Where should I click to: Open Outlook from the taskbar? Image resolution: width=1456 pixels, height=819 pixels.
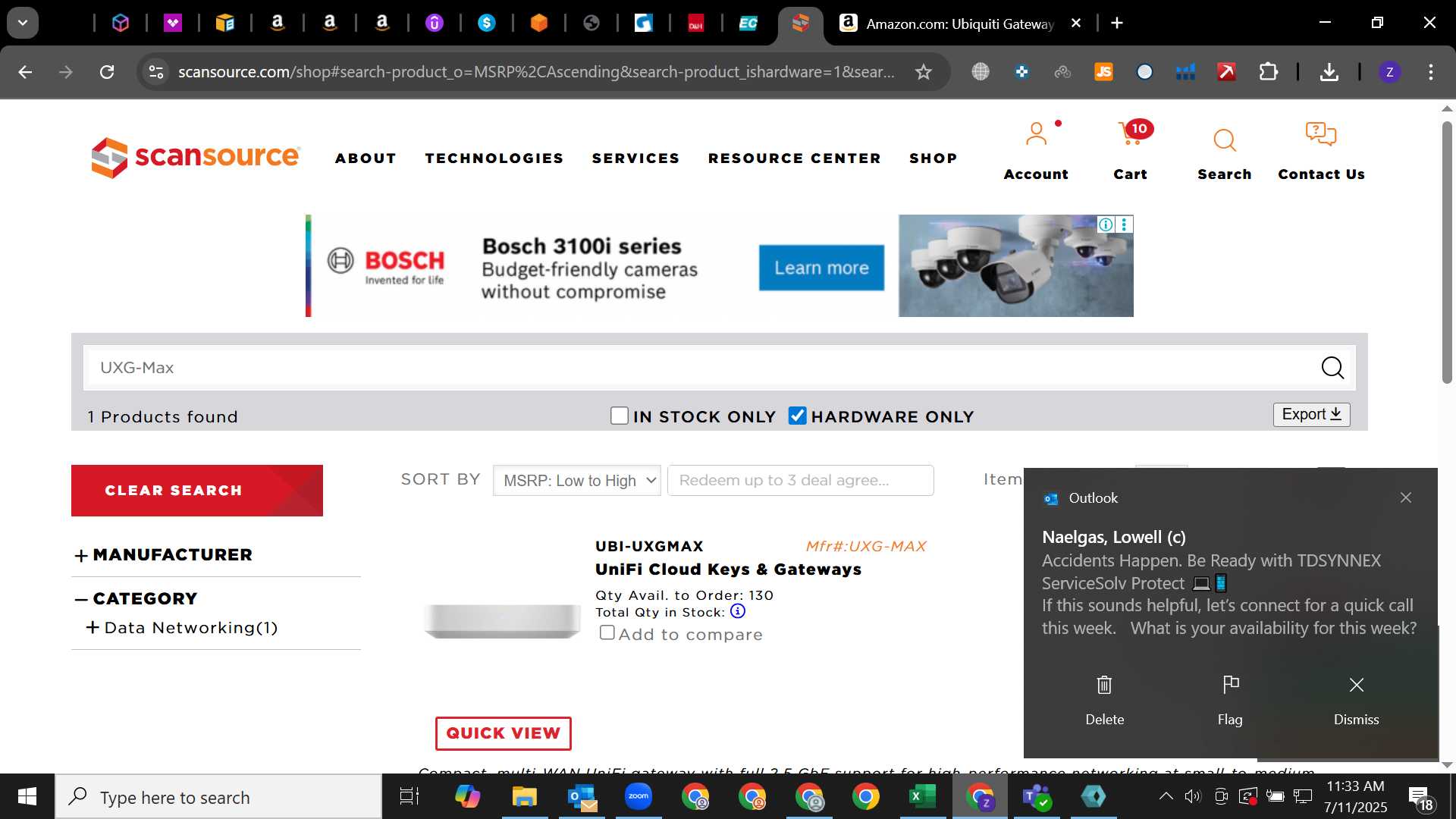582,796
